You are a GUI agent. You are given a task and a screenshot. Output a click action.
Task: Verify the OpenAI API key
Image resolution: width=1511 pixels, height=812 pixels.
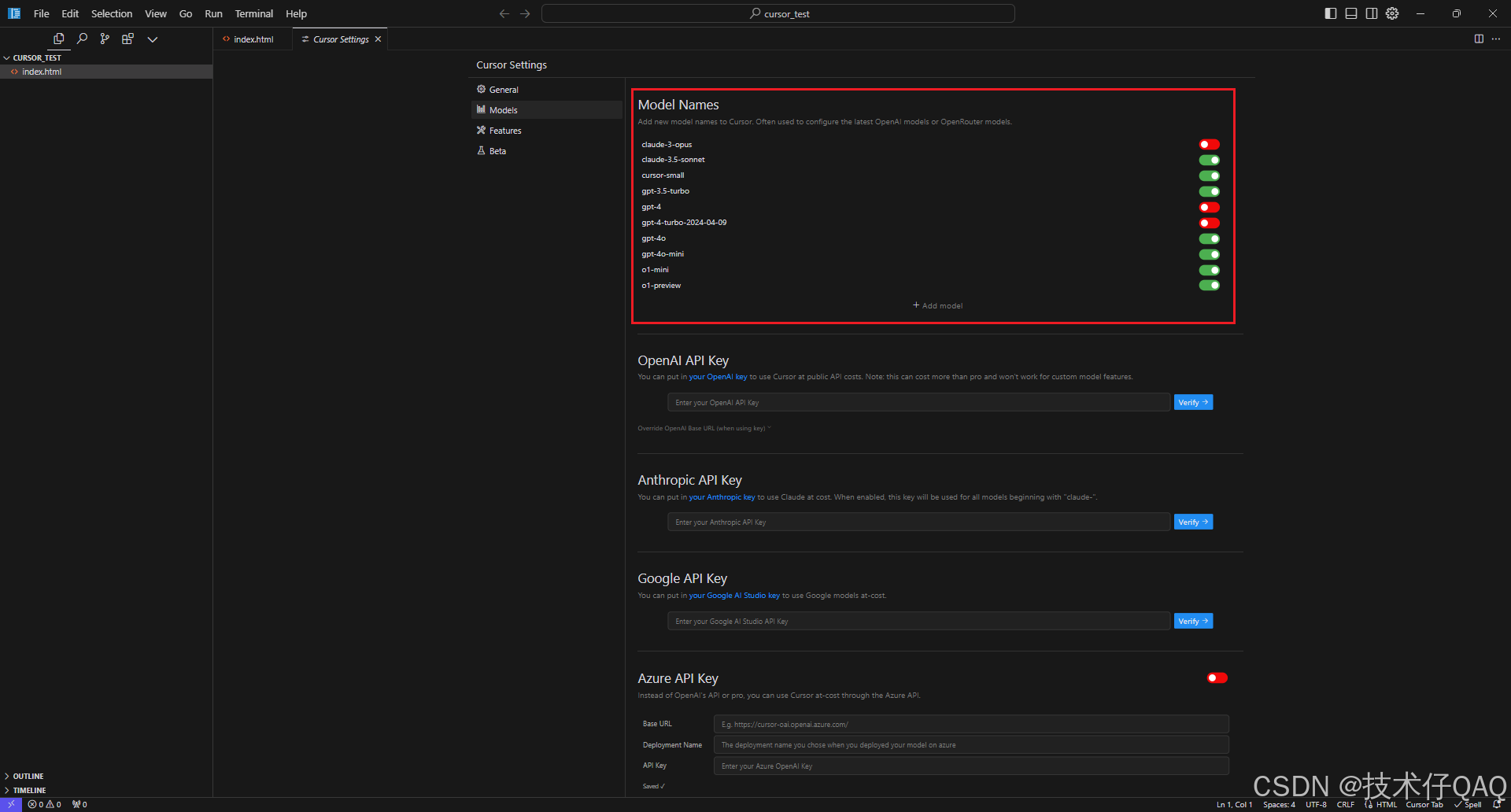coord(1193,402)
